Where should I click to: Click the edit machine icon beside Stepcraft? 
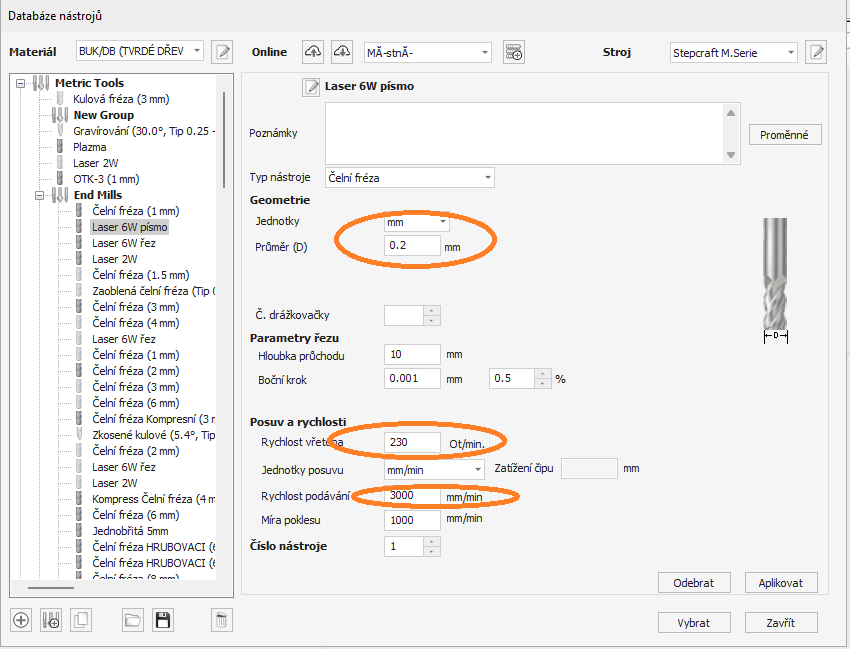click(817, 52)
